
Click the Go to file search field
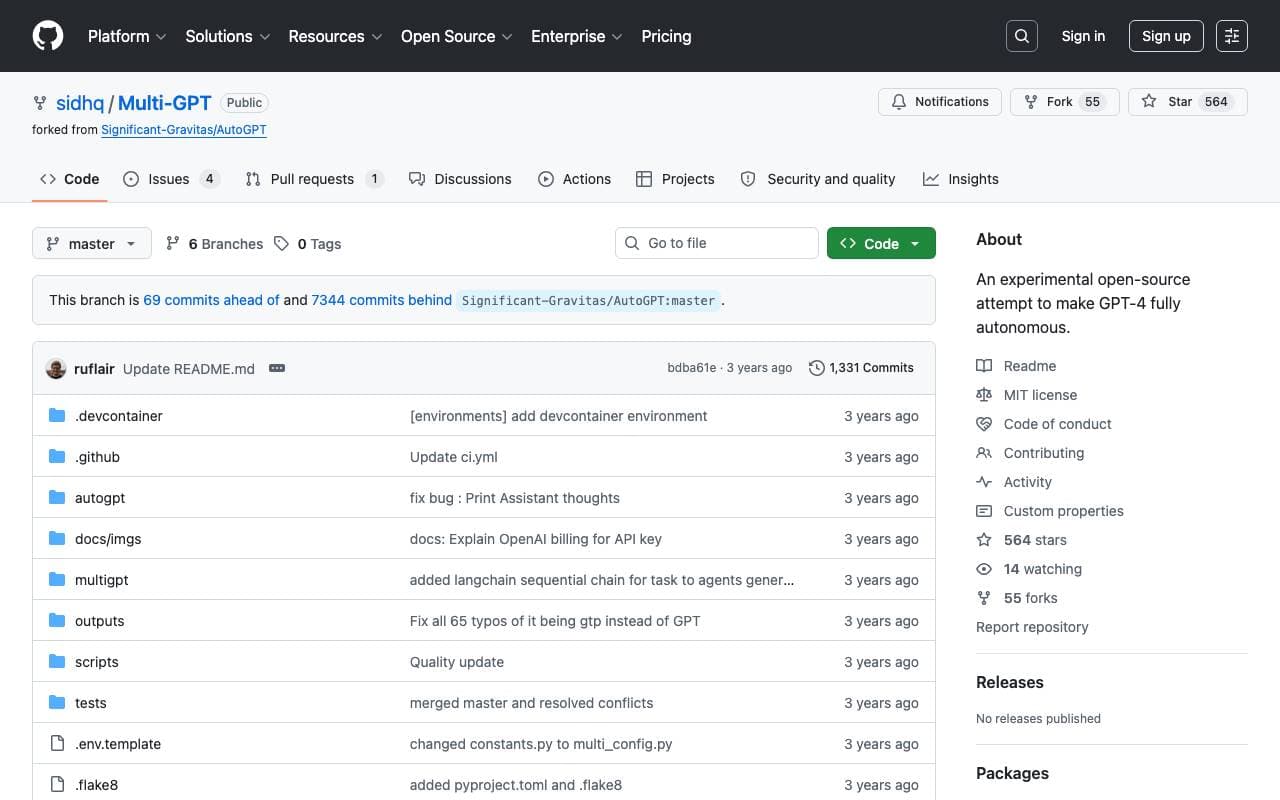tap(717, 243)
